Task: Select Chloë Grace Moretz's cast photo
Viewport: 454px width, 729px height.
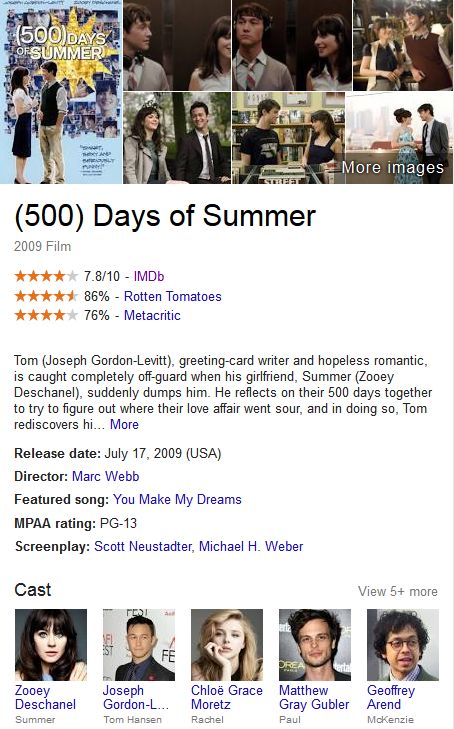Action: [x=227, y=645]
